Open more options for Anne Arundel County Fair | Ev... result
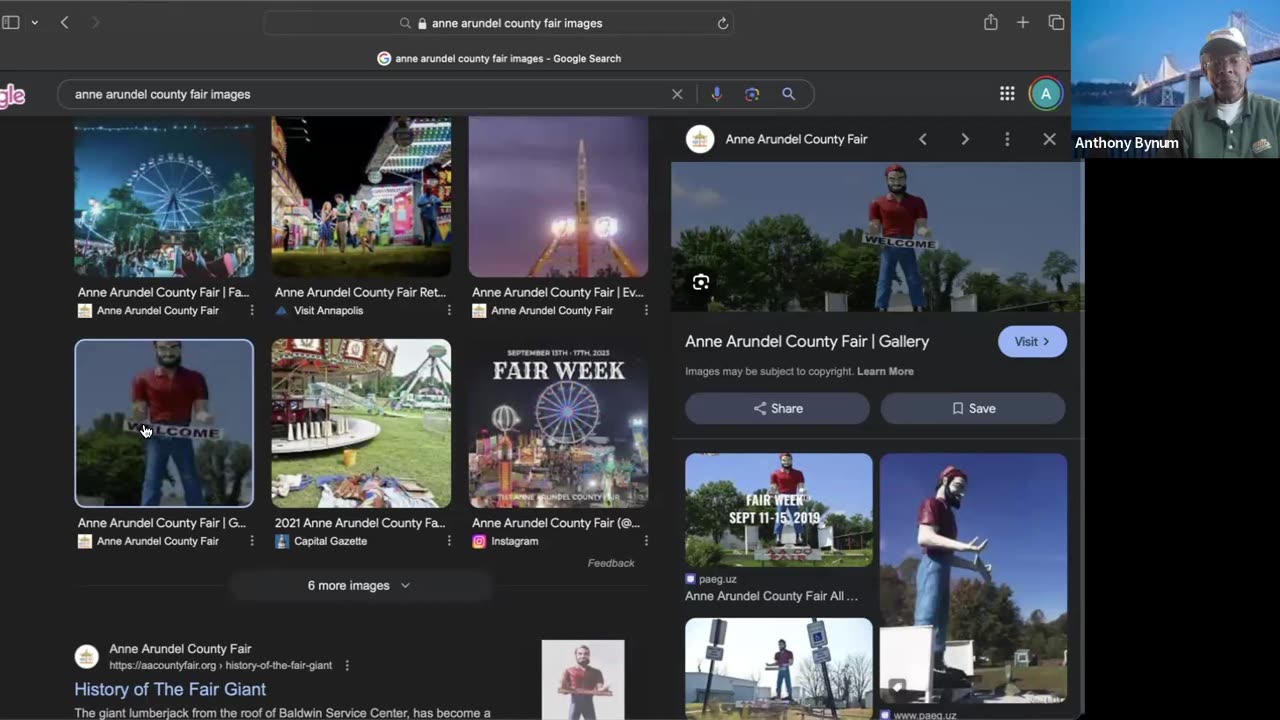The height and width of the screenshot is (720, 1280). click(646, 310)
